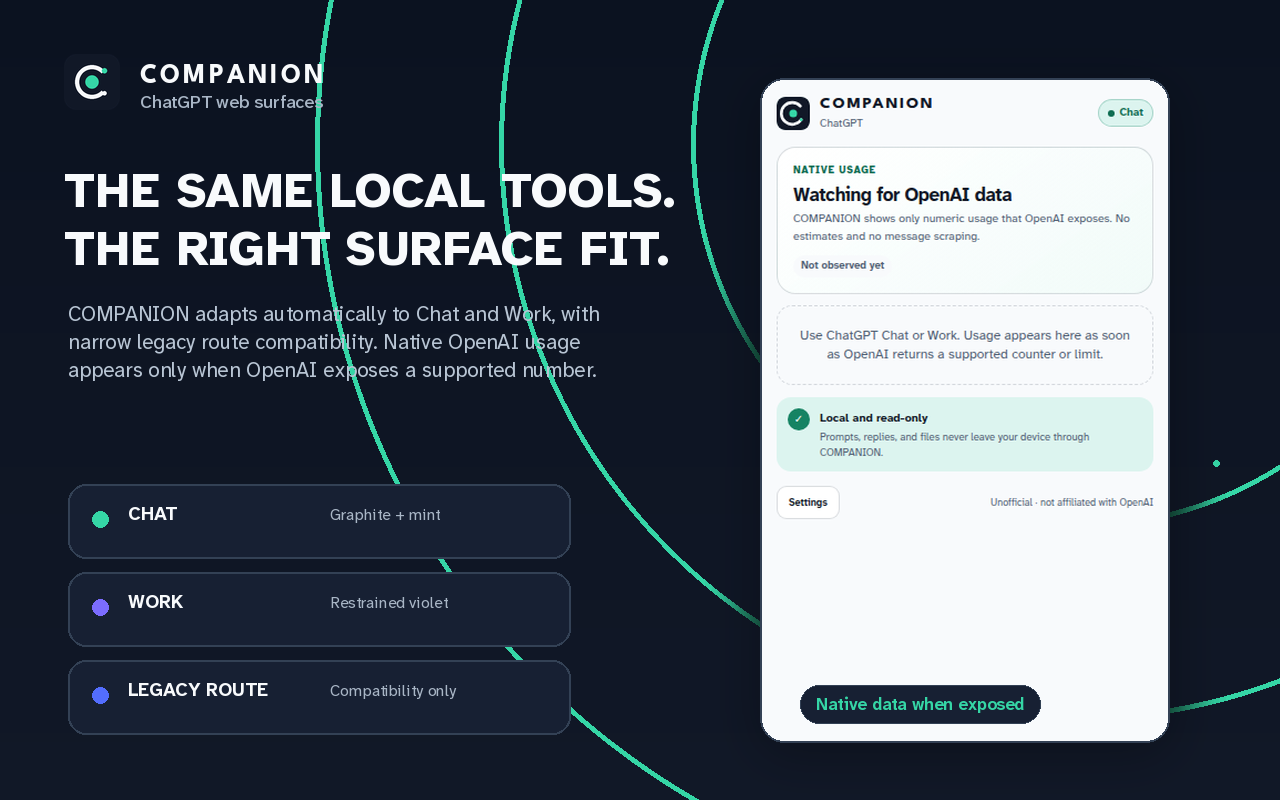Screen dimensions: 1280x800
Task: Click the Unofficial not affiliated with OpenAI note
Action: click(1071, 502)
